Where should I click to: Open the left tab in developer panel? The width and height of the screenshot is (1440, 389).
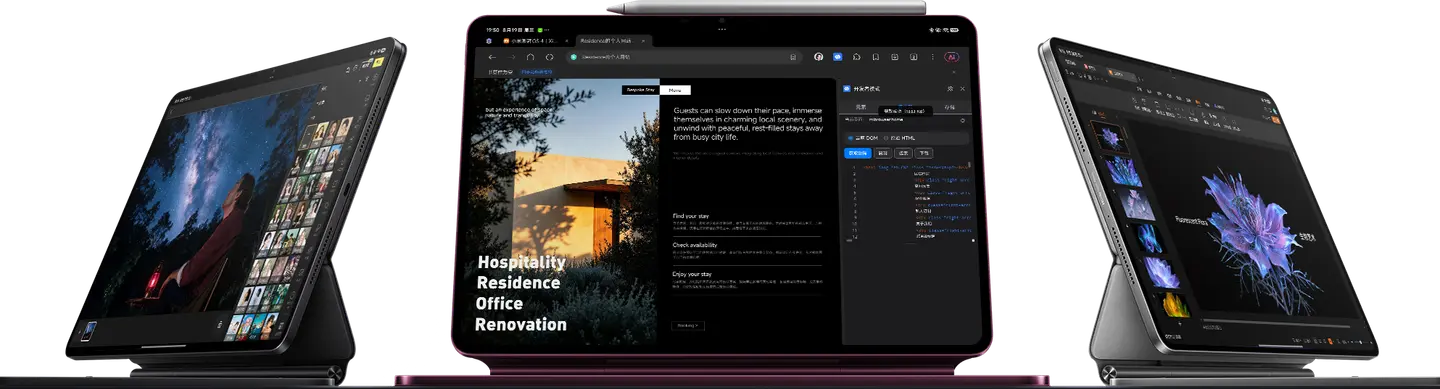[860, 107]
